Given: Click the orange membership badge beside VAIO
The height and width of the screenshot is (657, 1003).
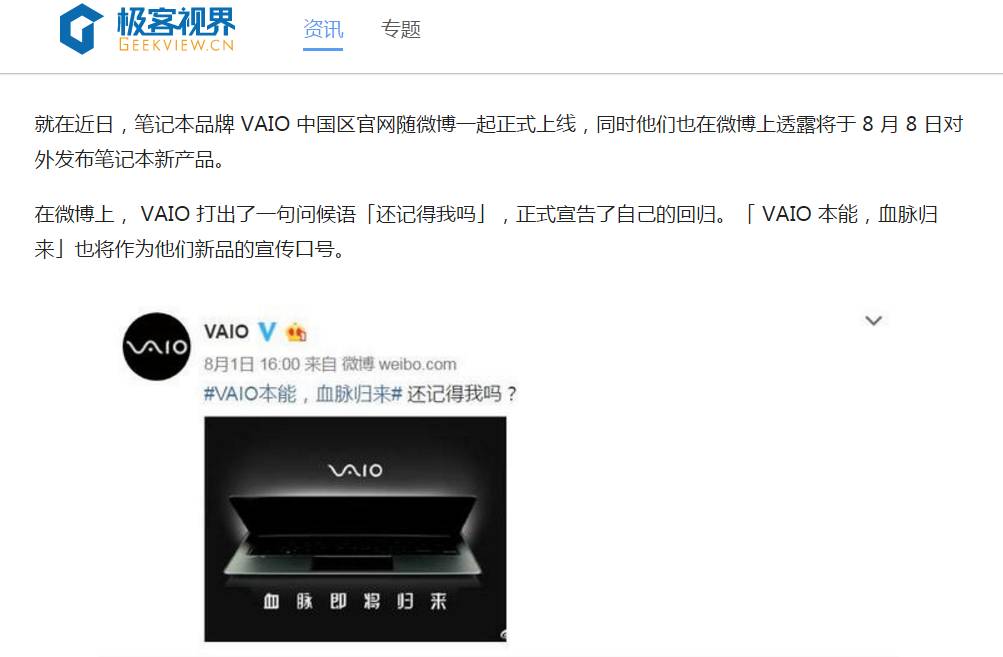Looking at the screenshot, I should point(296,332).
